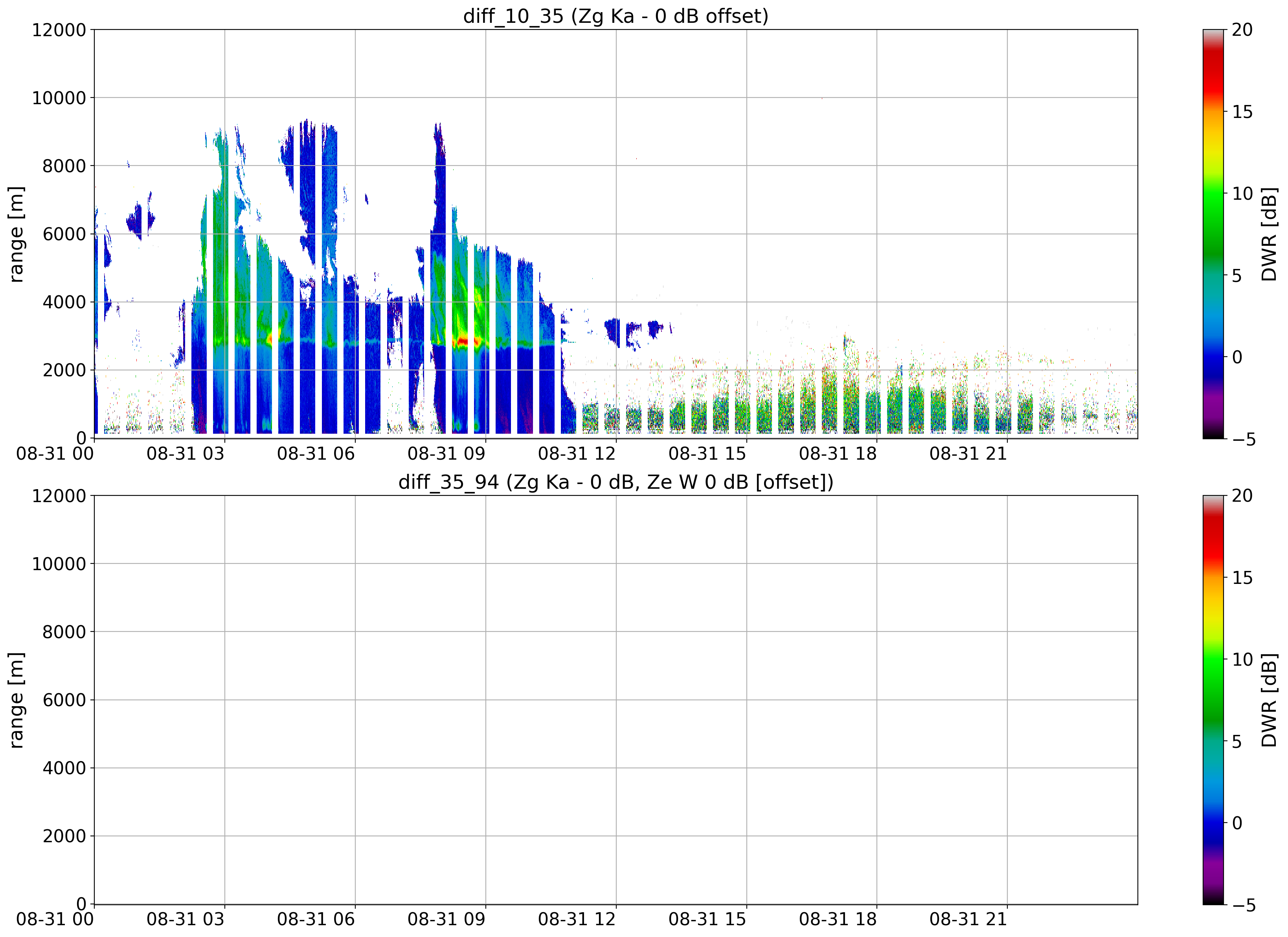Click the "08-31 09" time tick under the diff_35_94 plot
The width and height of the screenshot is (1288, 937).
click(x=447, y=919)
